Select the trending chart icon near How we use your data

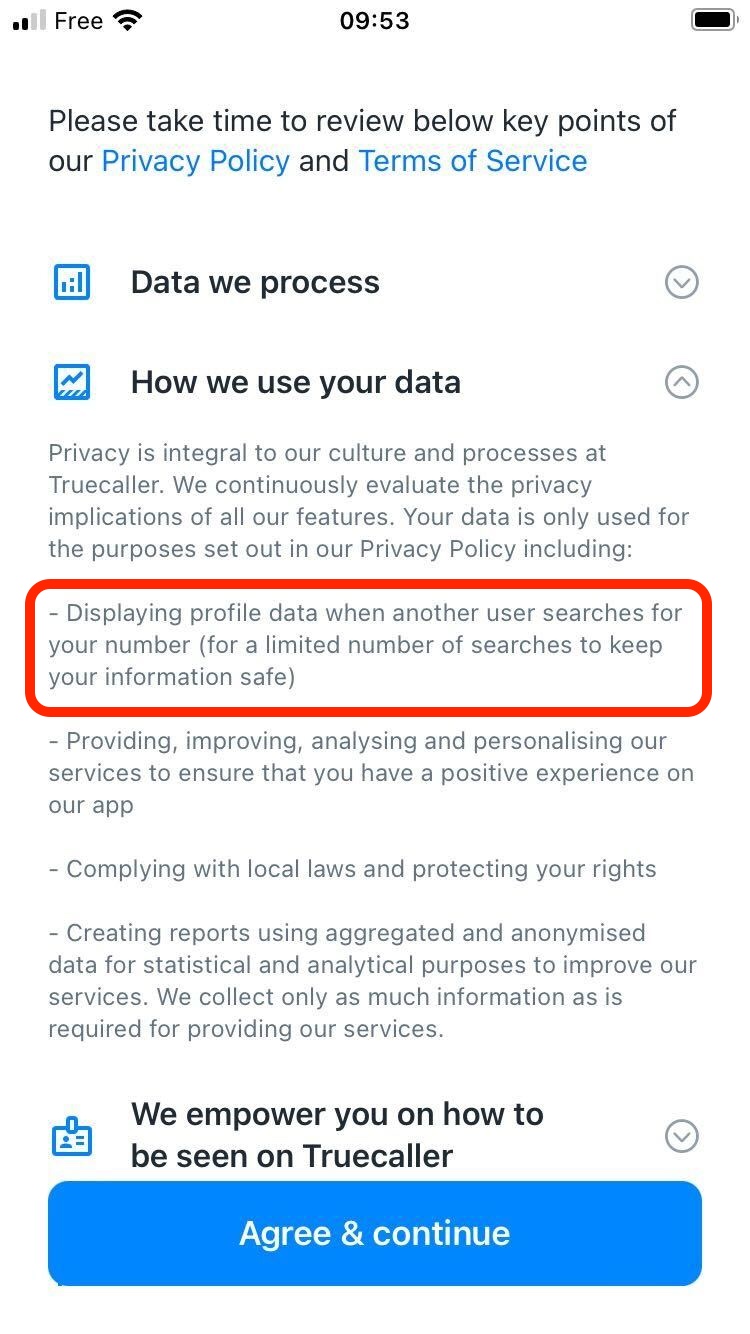coord(71,381)
